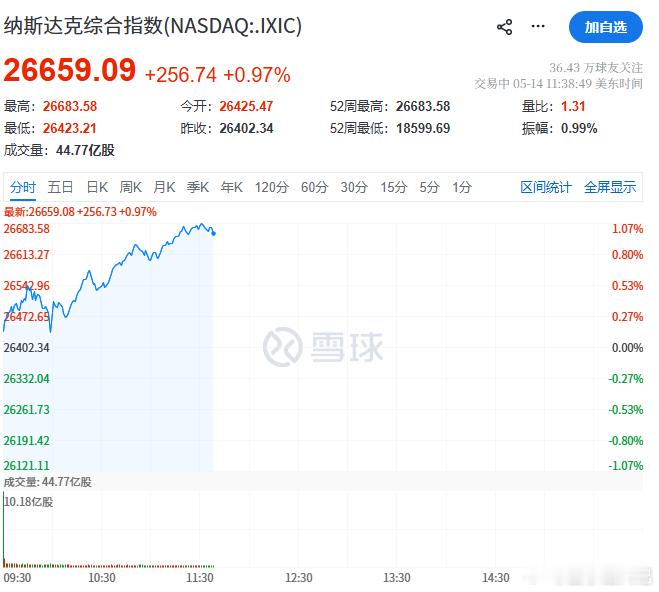Switch to the 日K tab
659x592 pixels.
point(97,187)
